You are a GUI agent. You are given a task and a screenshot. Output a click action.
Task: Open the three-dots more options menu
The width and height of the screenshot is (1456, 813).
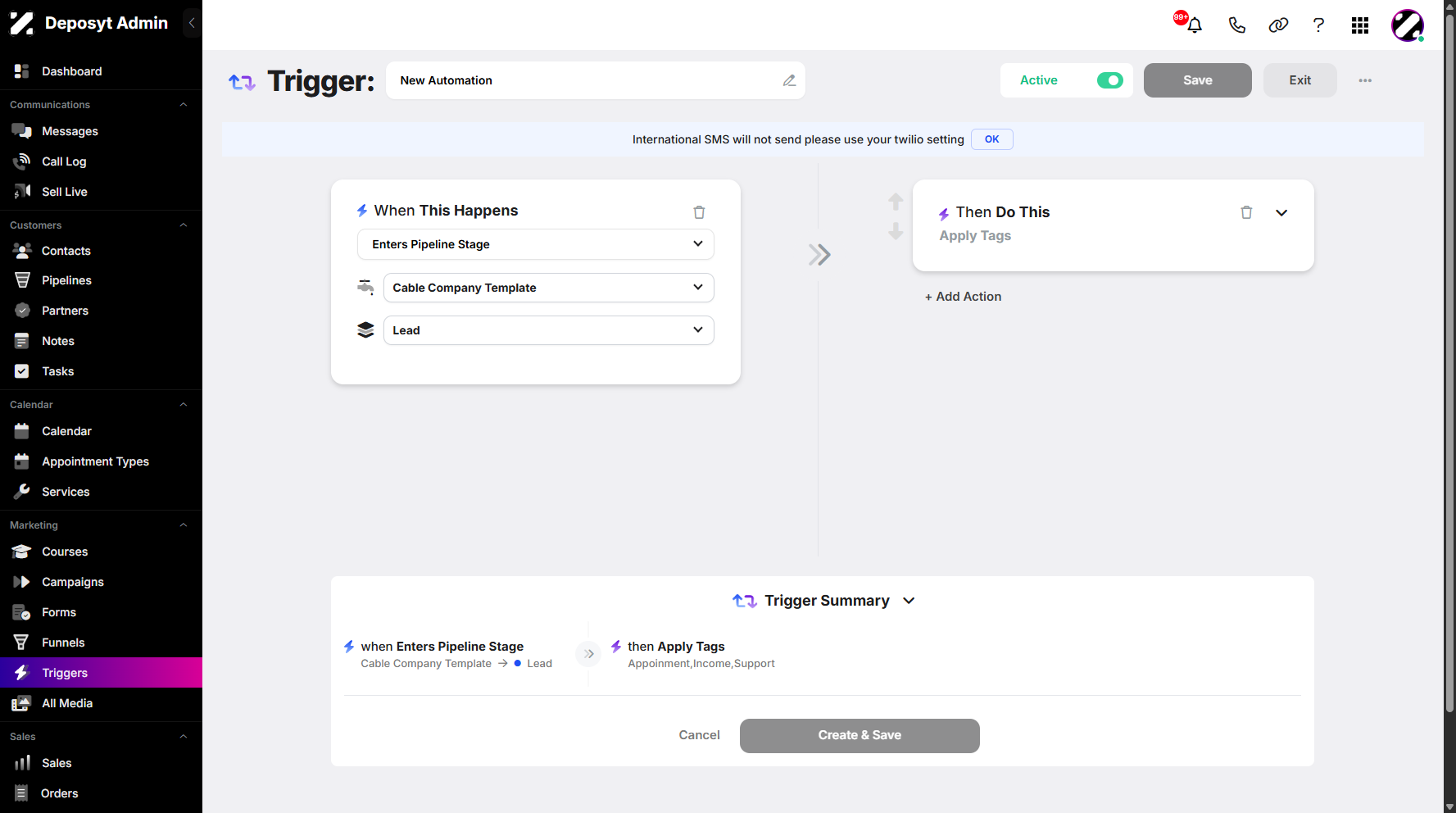pyautogui.click(x=1365, y=80)
